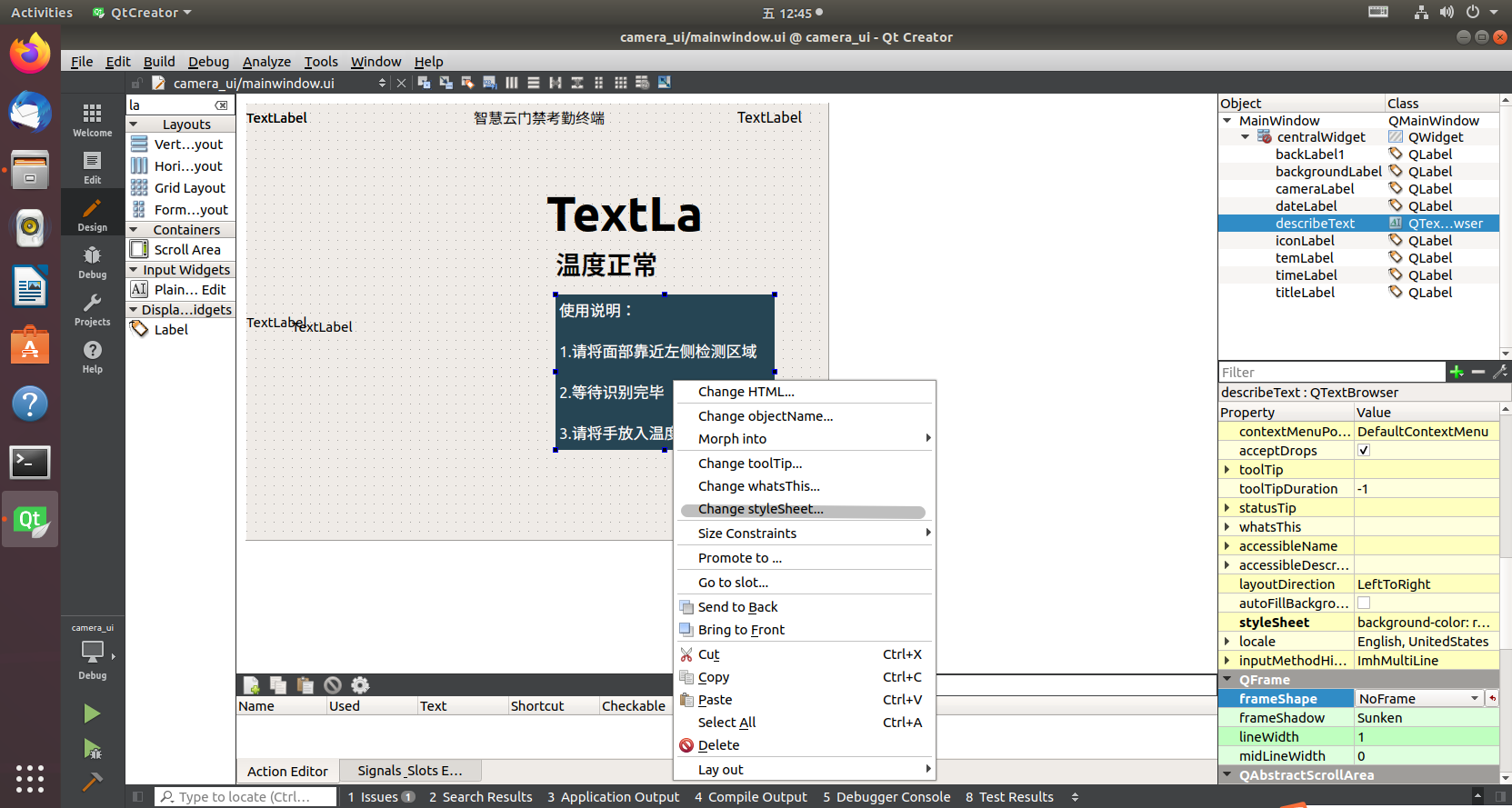Open the Edit mode icon
The height and width of the screenshot is (808, 1512).
(92, 167)
